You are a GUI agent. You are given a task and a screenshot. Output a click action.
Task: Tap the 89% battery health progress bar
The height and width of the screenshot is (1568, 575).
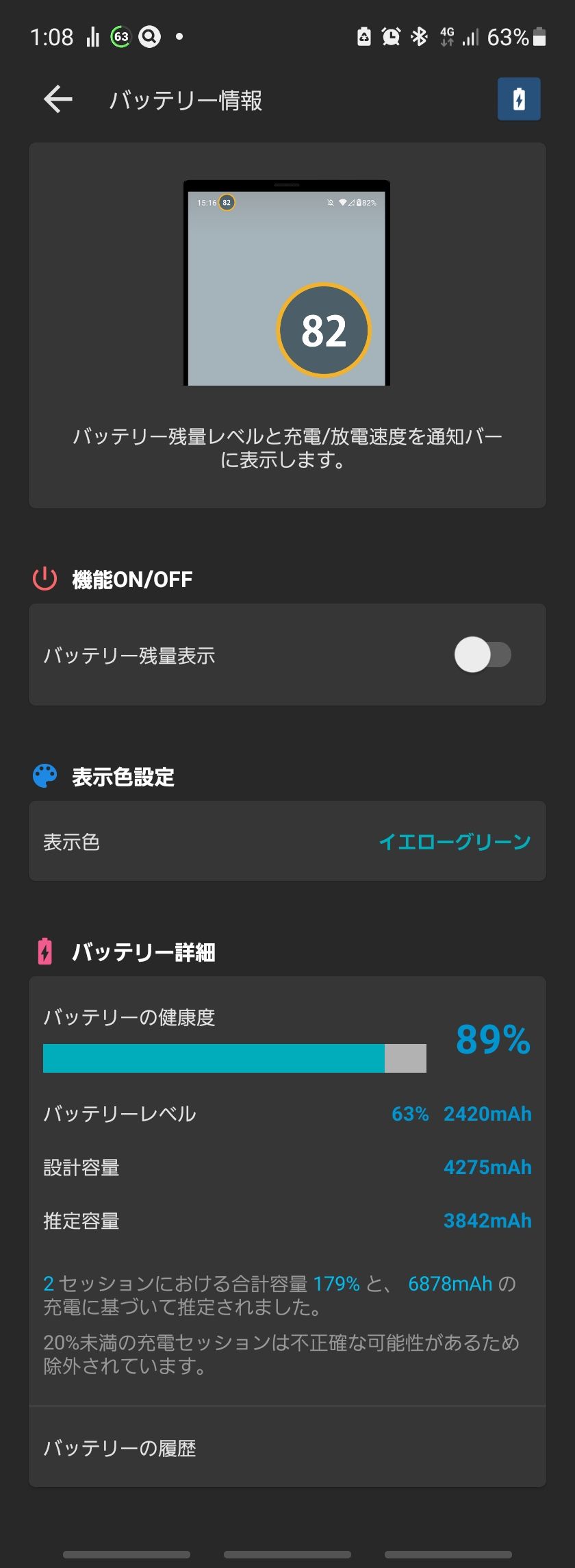[x=234, y=1057]
